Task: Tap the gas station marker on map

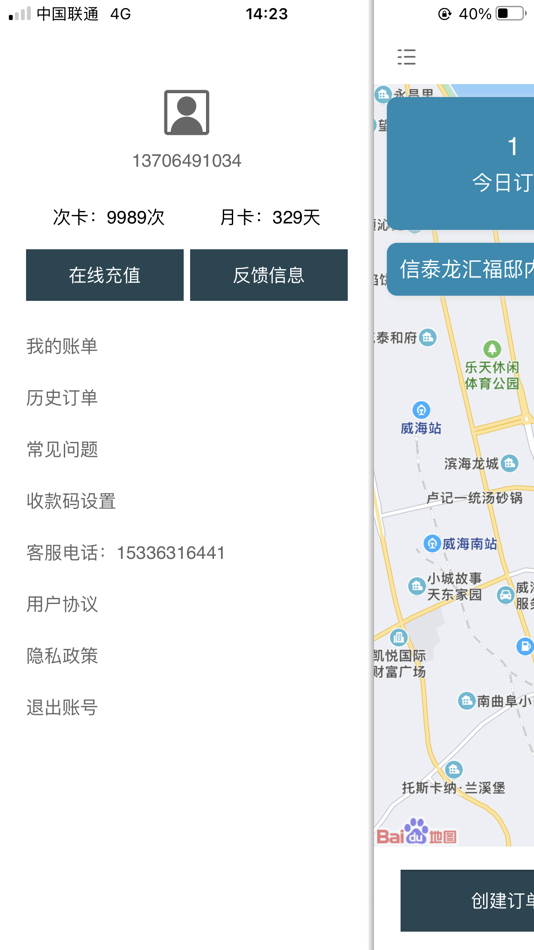Action: pyautogui.click(x=525, y=646)
